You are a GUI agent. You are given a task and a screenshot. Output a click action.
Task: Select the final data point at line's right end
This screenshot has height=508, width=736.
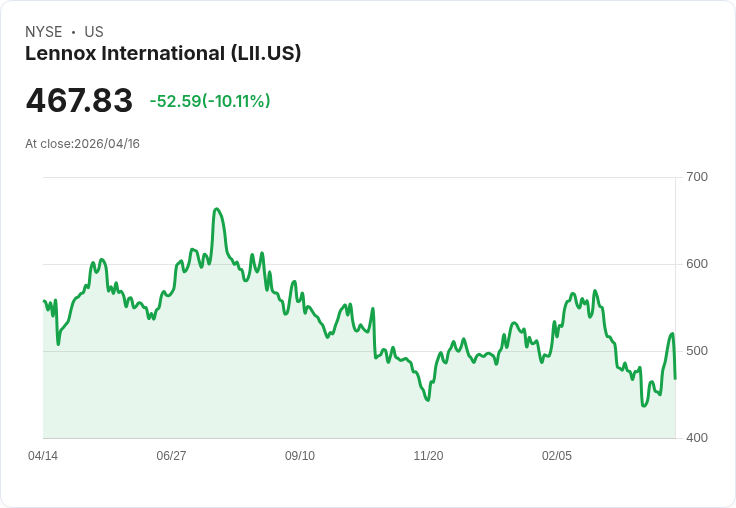point(675,378)
